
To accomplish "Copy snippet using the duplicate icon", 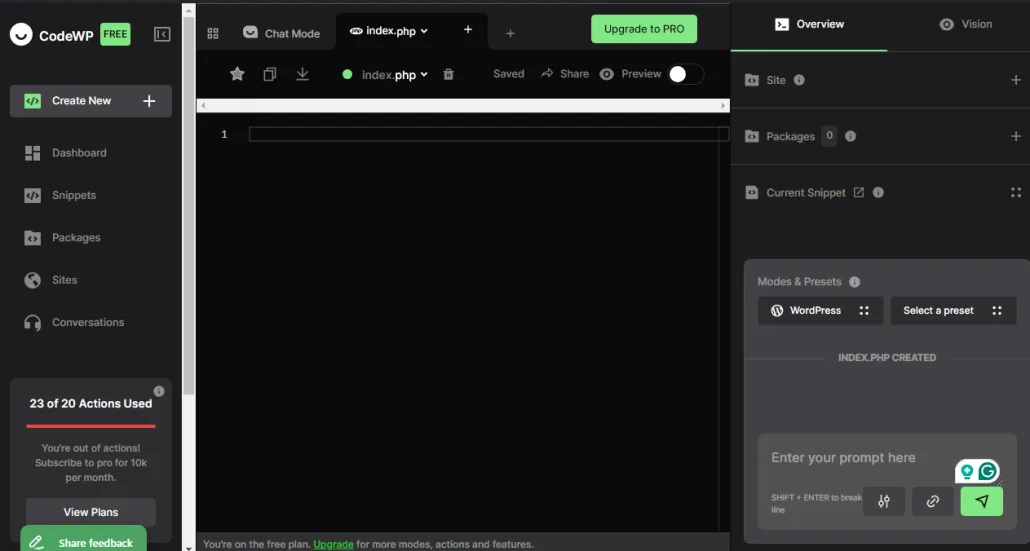I will click(x=269, y=74).
